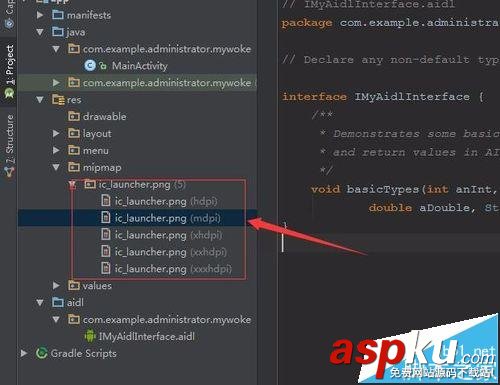500x385 pixels.
Task: Select IMyAidlInterface.aidl file
Action: 147,336
